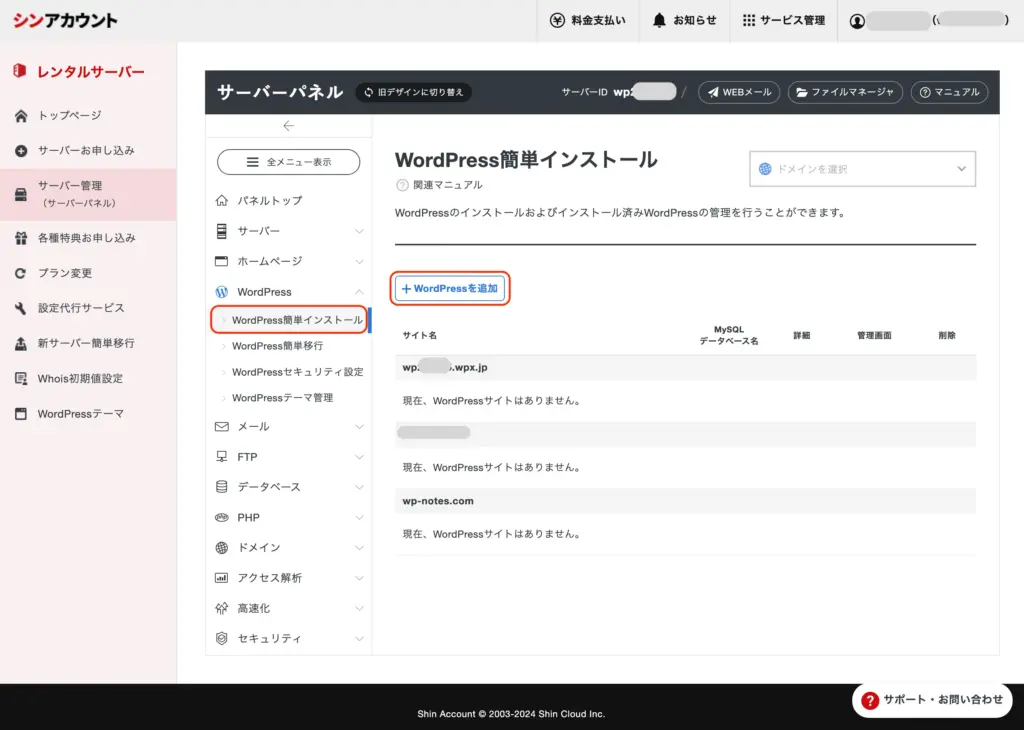Open the ドメインを選択 dropdown
Screen dimensions: 1024x730
(862, 169)
